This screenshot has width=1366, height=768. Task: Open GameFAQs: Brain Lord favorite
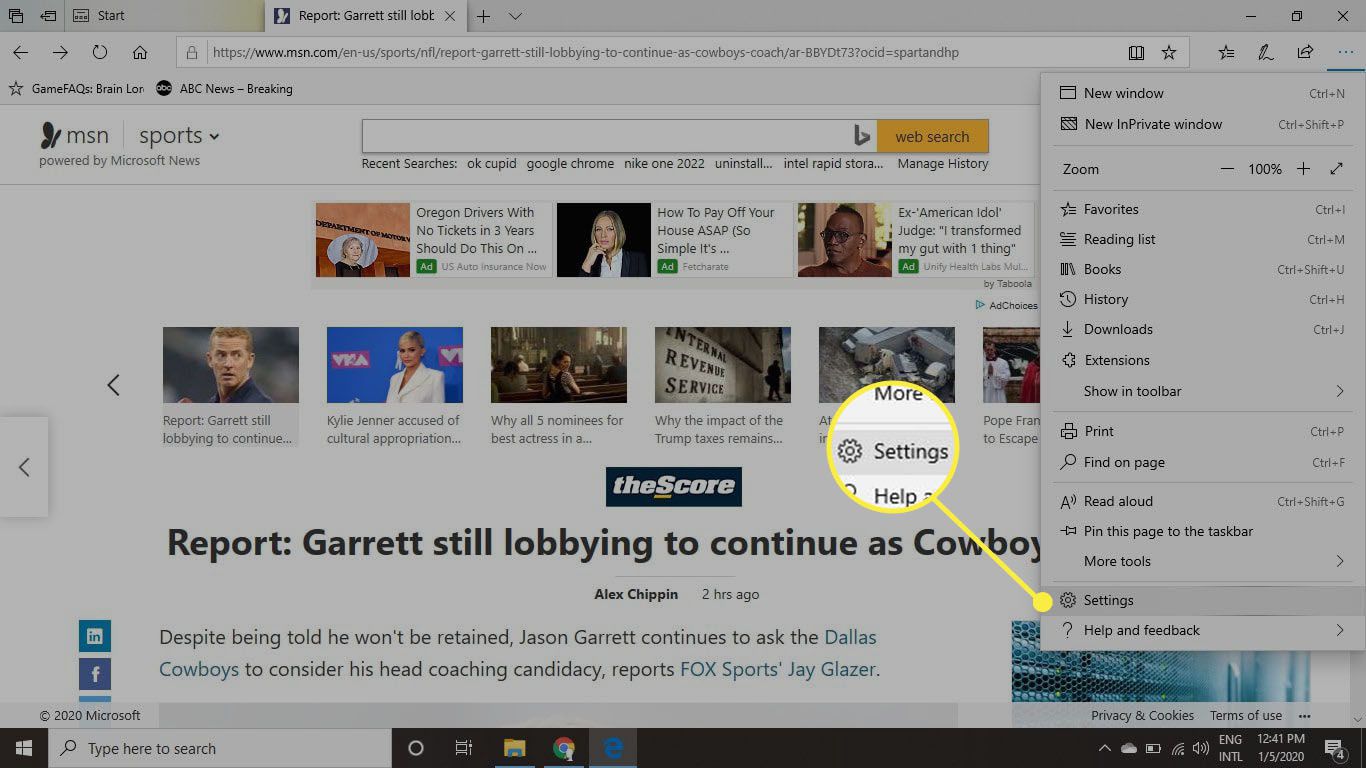pos(77,89)
